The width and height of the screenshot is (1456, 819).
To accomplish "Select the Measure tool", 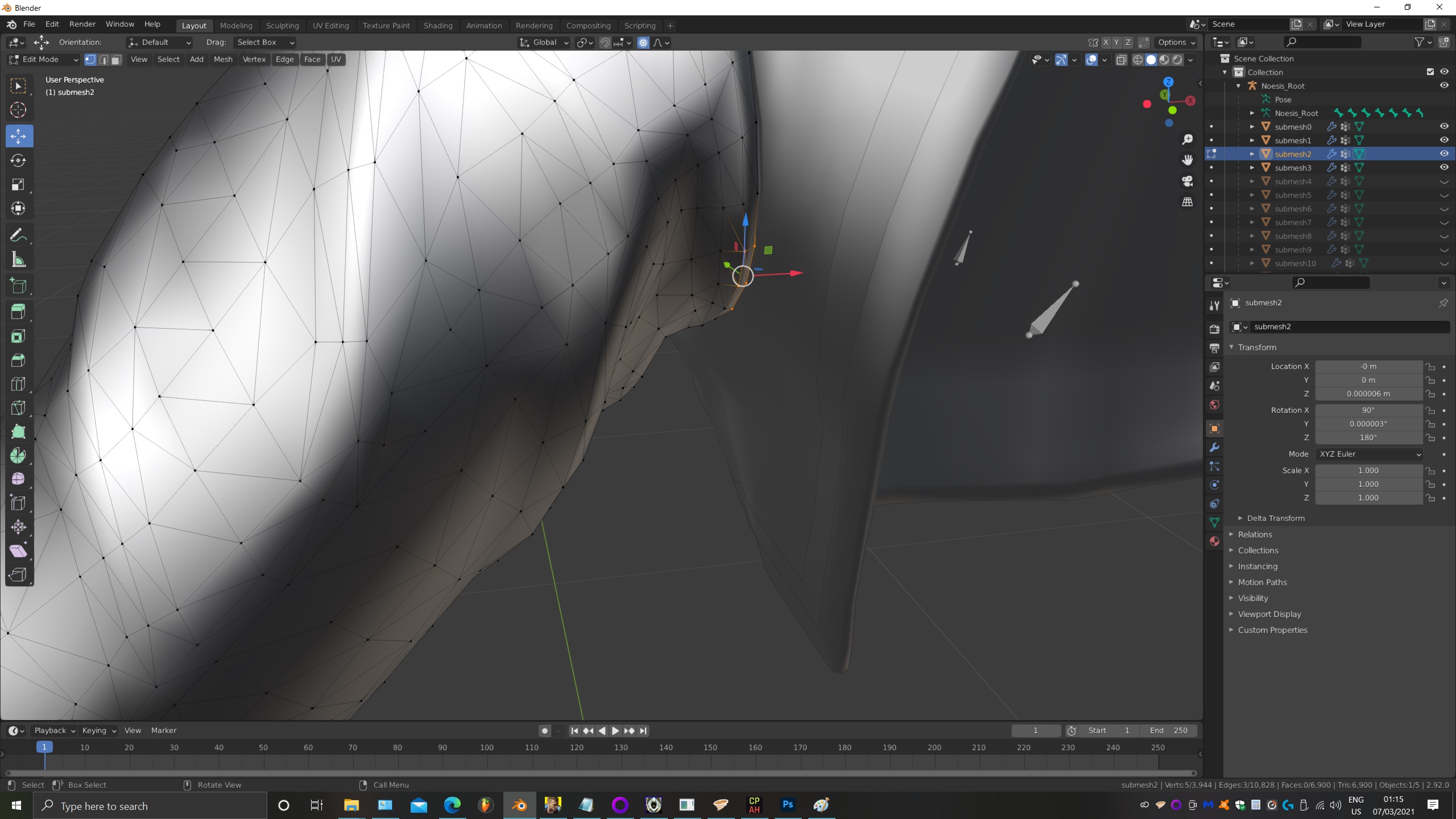I will [x=18, y=260].
